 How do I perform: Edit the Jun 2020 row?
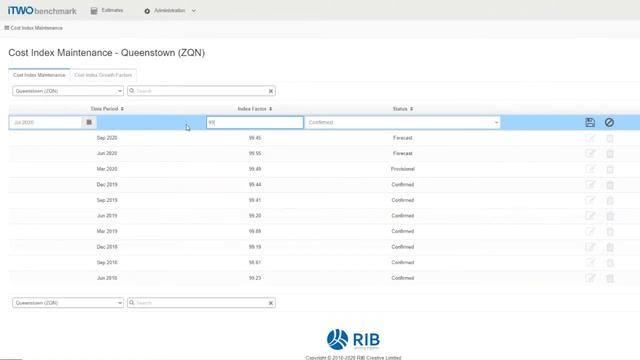tap(590, 153)
